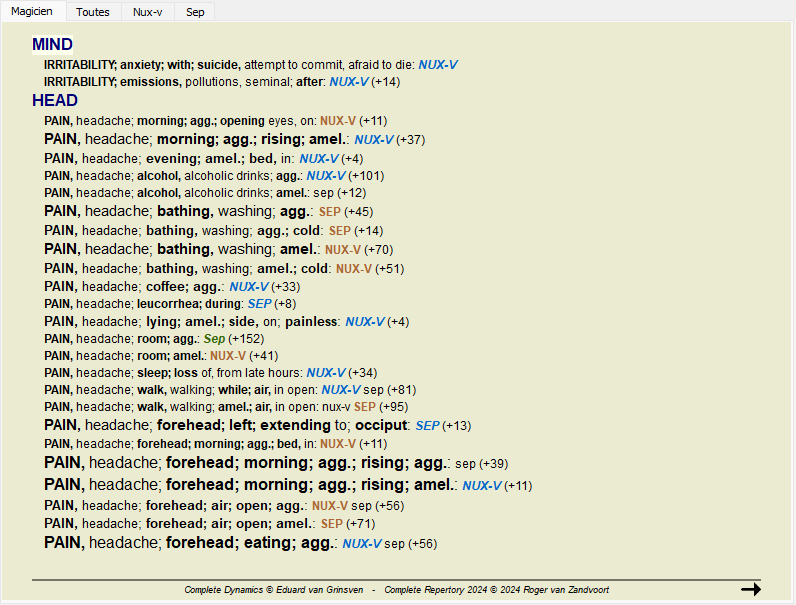Viewport: 796px width, 605px height.
Task: Click SEP in bathing agg. cold rubric
Action: (x=340, y=230)
